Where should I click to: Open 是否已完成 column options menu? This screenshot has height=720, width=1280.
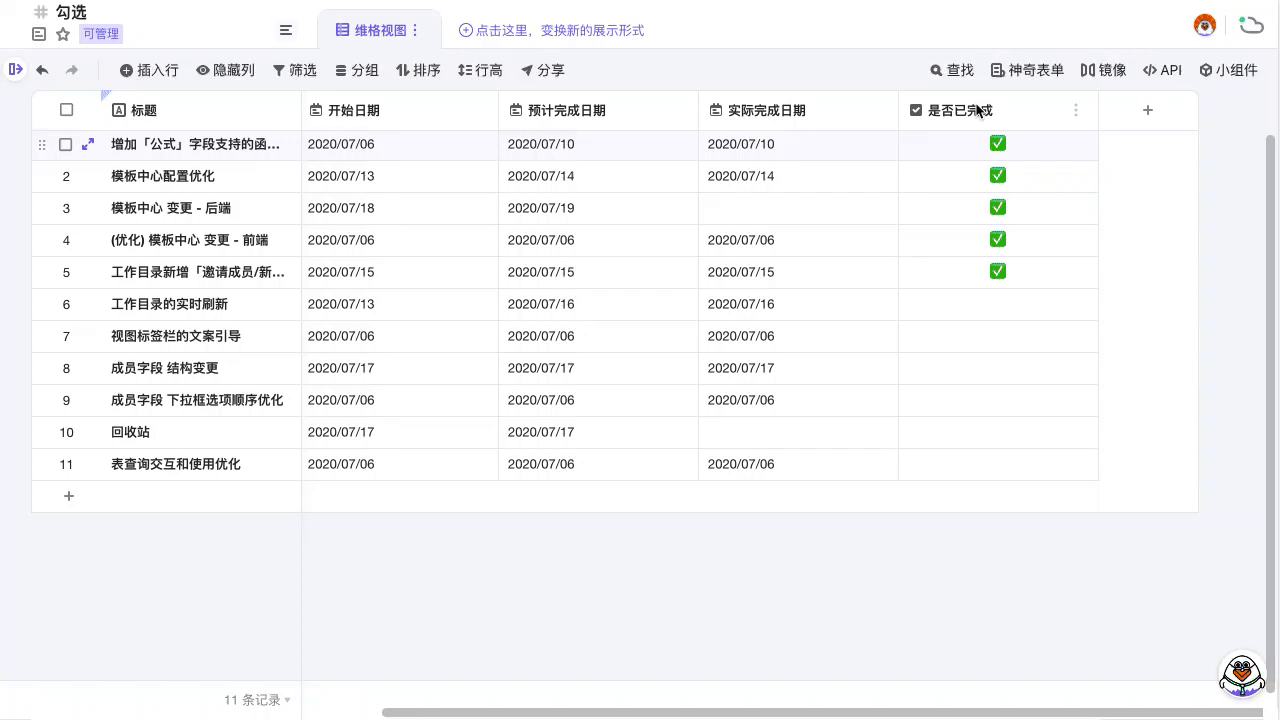pyautogui.click(x=1076, y=110)
